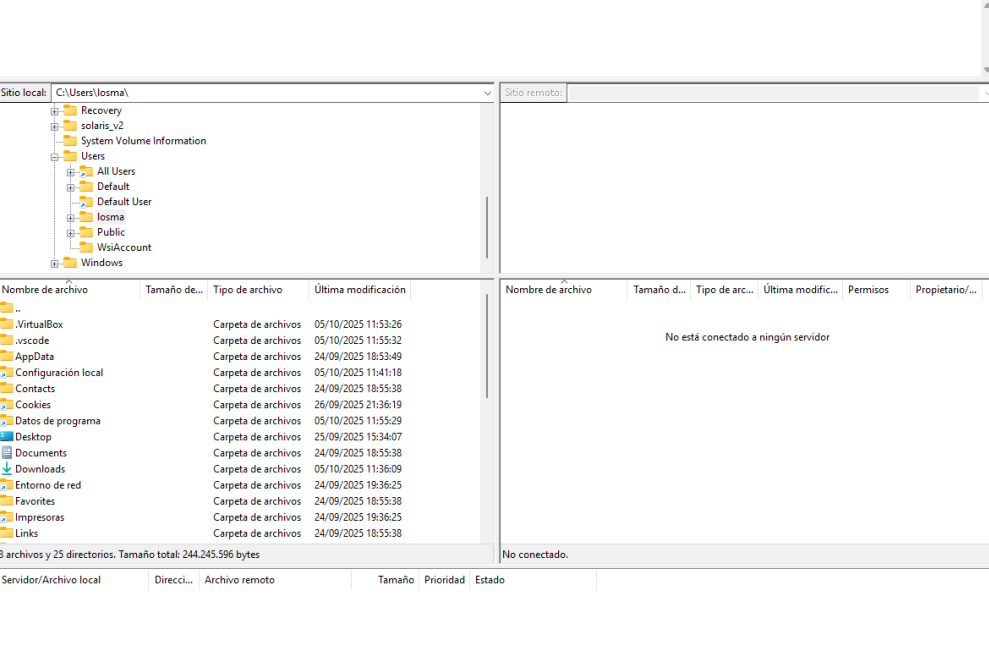The width and height of the screenshot is (989, 649).
Task: Click the local directory tree vertical scrollbar
Action: [x=488, y=227]
